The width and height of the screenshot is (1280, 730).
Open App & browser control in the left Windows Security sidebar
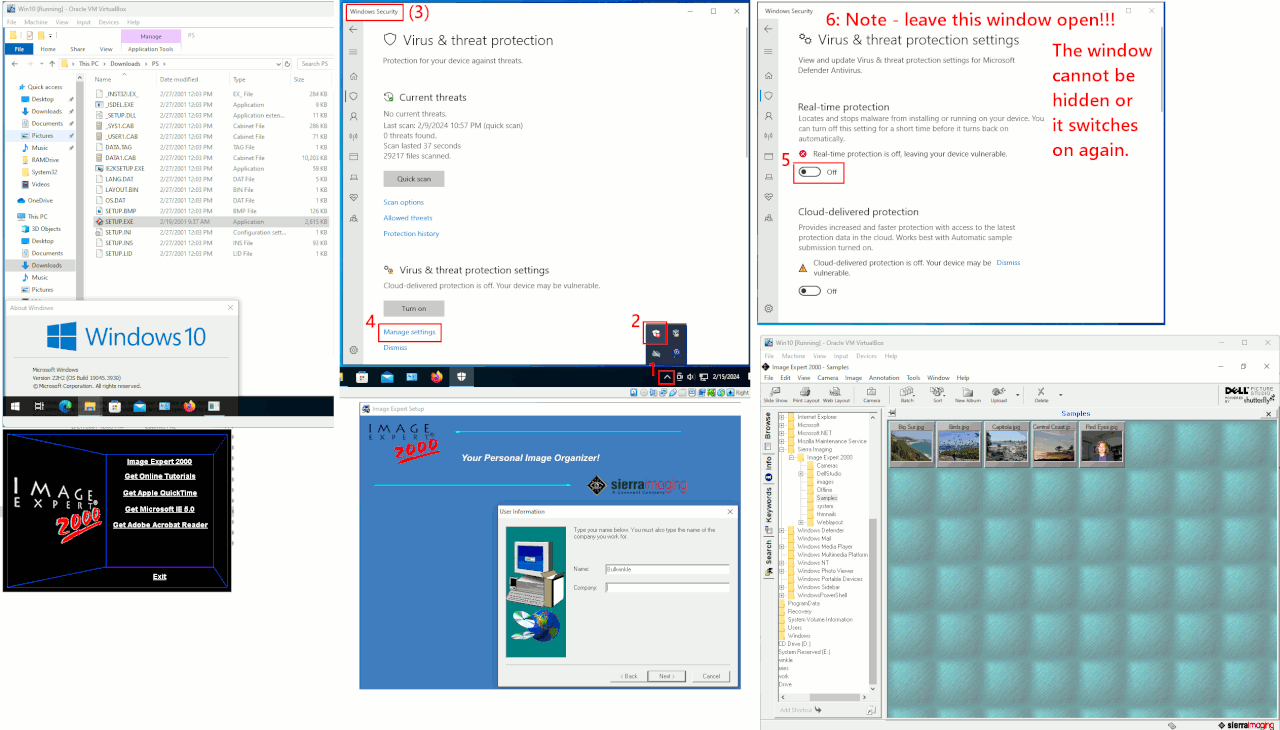[x=353, y=156]
